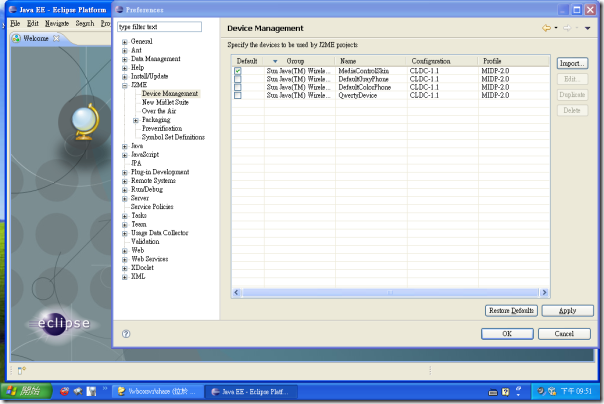The image size is (604, 404).
Task: Expand the Java tree node
Action: (x=124, y=146)
